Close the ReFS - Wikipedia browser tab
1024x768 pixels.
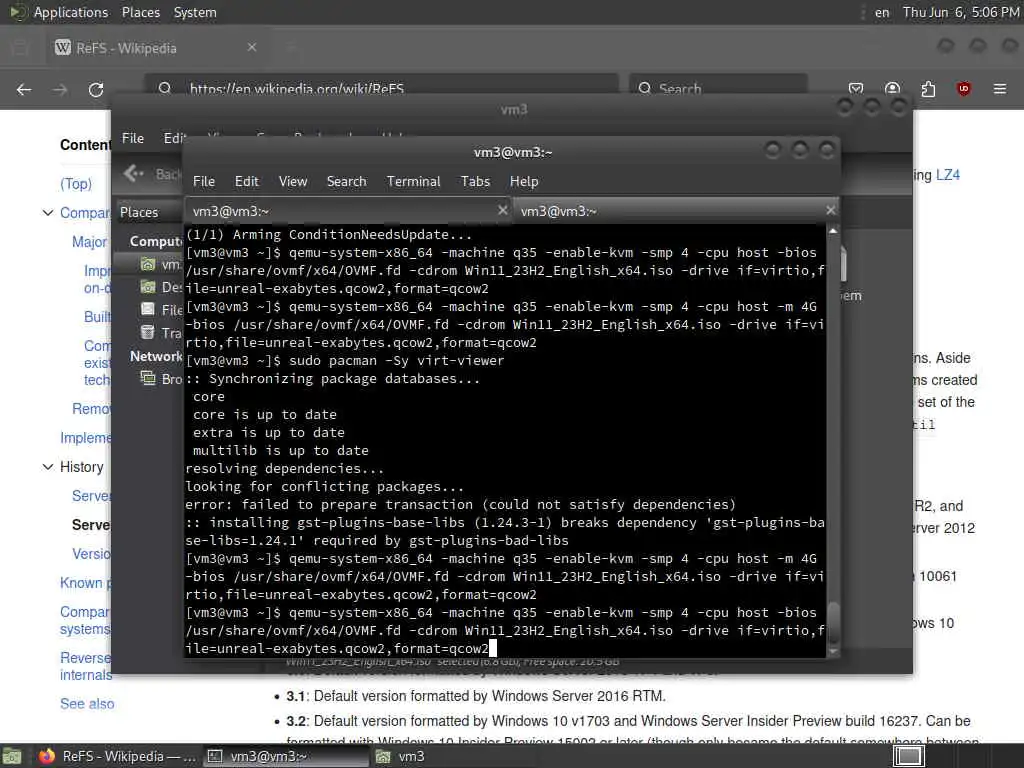click(x=252, y=47)
